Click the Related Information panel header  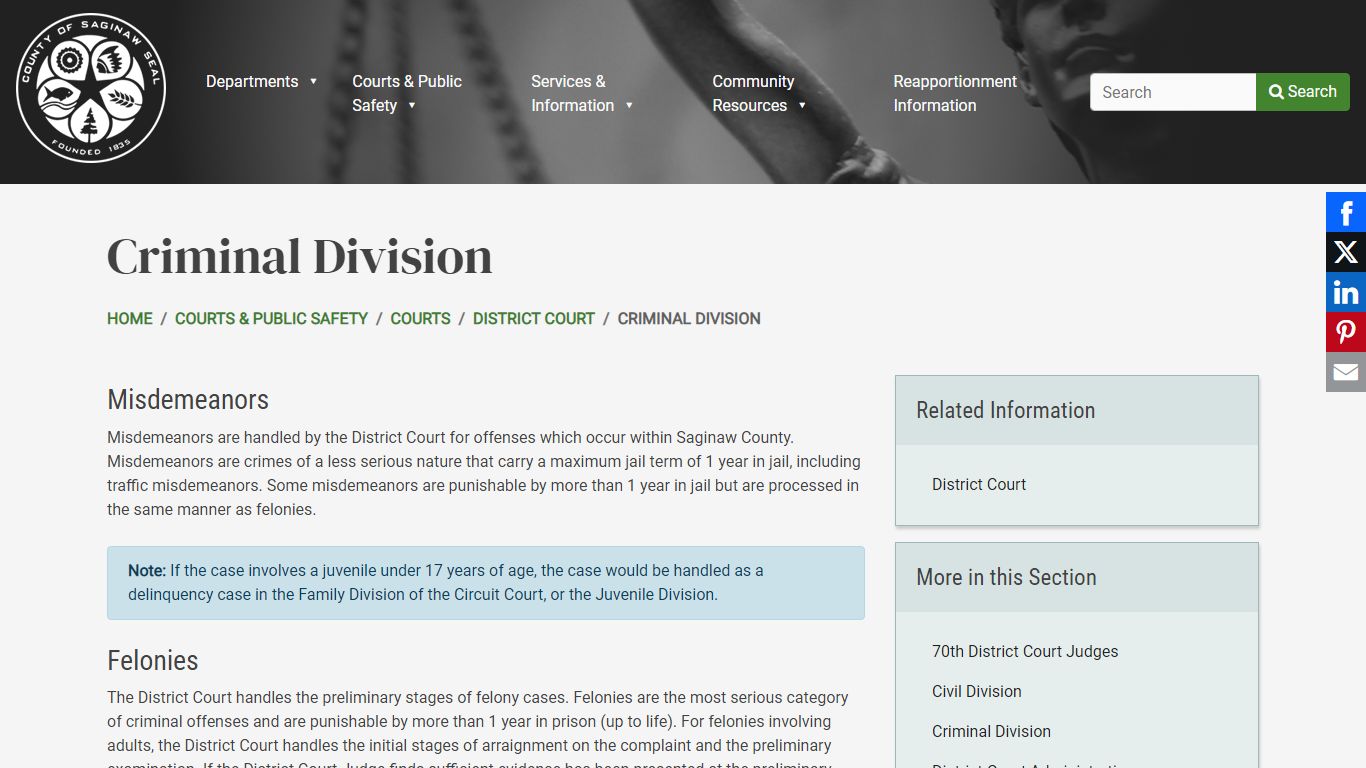[1077, 410]
